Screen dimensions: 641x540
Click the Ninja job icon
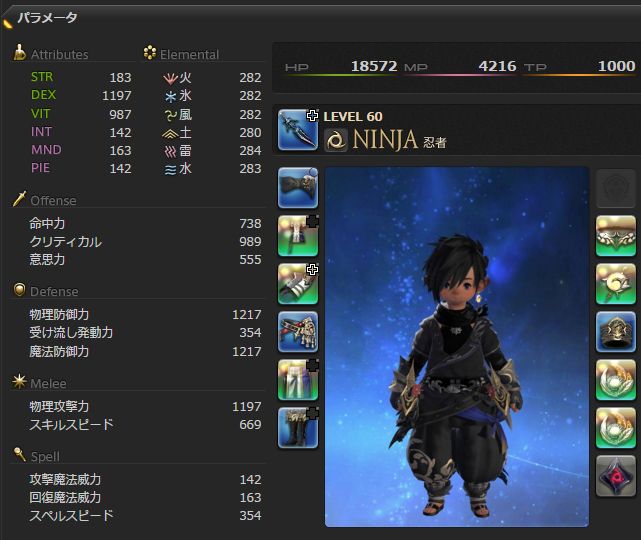(x=336, y=140)
